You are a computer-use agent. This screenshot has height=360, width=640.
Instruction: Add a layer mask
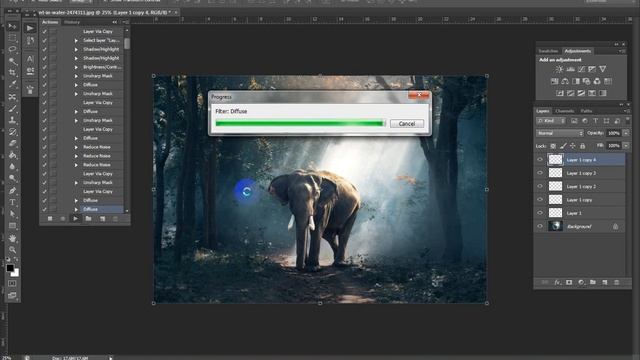[x=569, y=282]
